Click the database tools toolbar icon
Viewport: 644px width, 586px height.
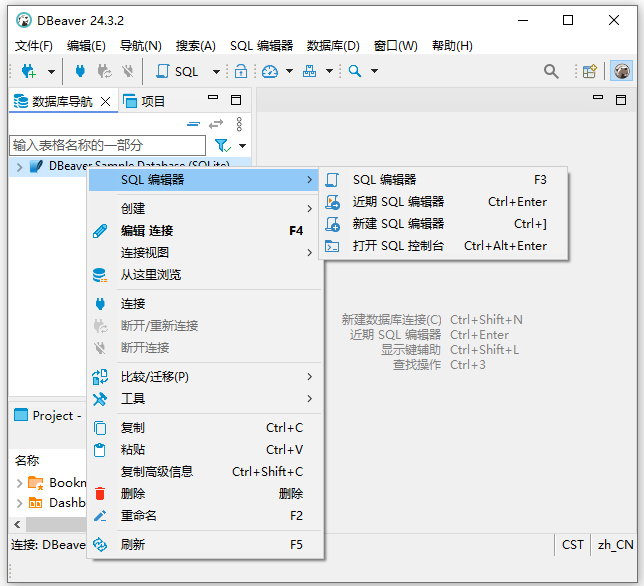309,71
